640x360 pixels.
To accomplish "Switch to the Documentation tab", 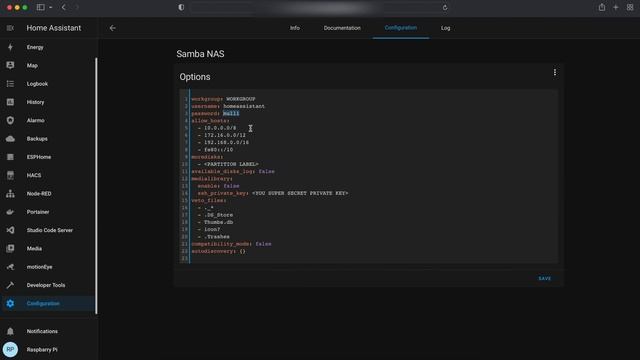I will (x=342, y=28).
